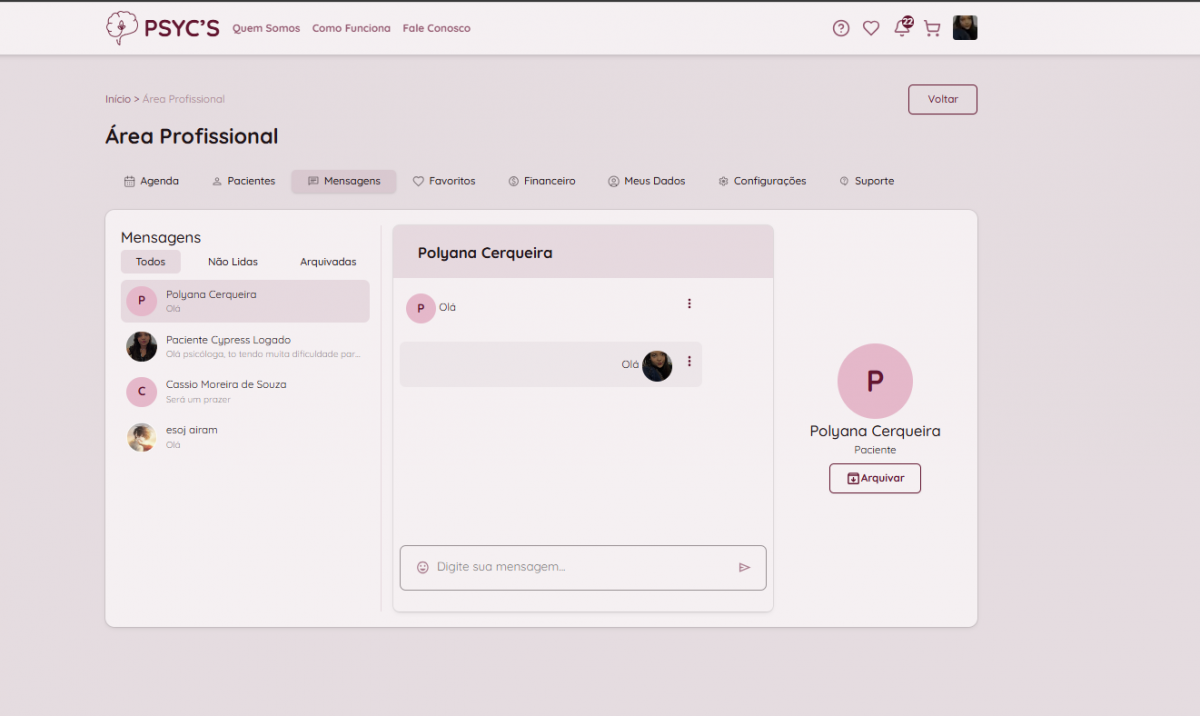The height and width of the screenshot is (716, 1200).
Task: Click the user profile avatar in header
Action: pos(965,28)
